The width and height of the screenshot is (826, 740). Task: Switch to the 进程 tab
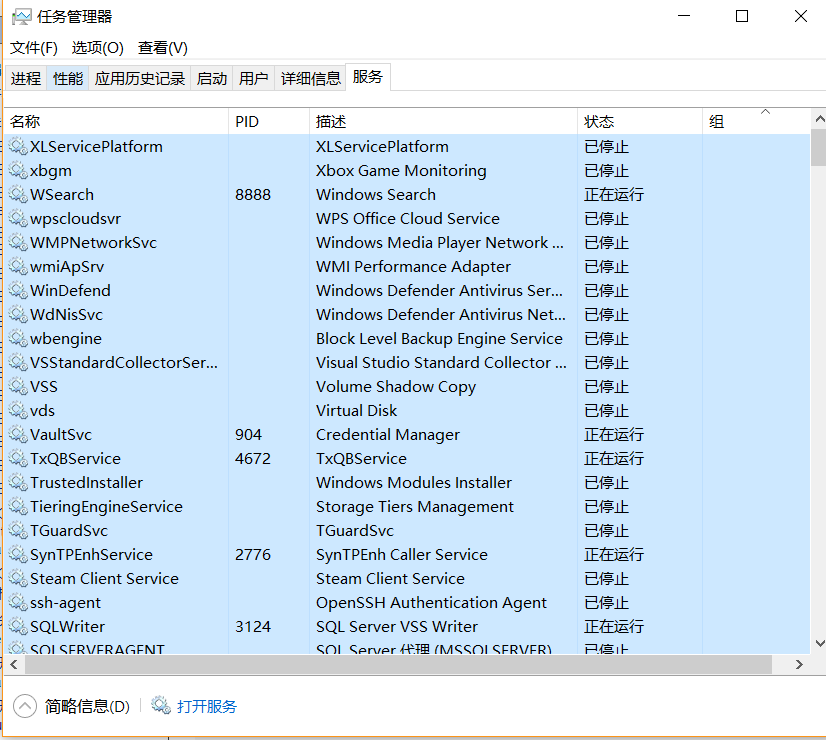coord(26,78)
